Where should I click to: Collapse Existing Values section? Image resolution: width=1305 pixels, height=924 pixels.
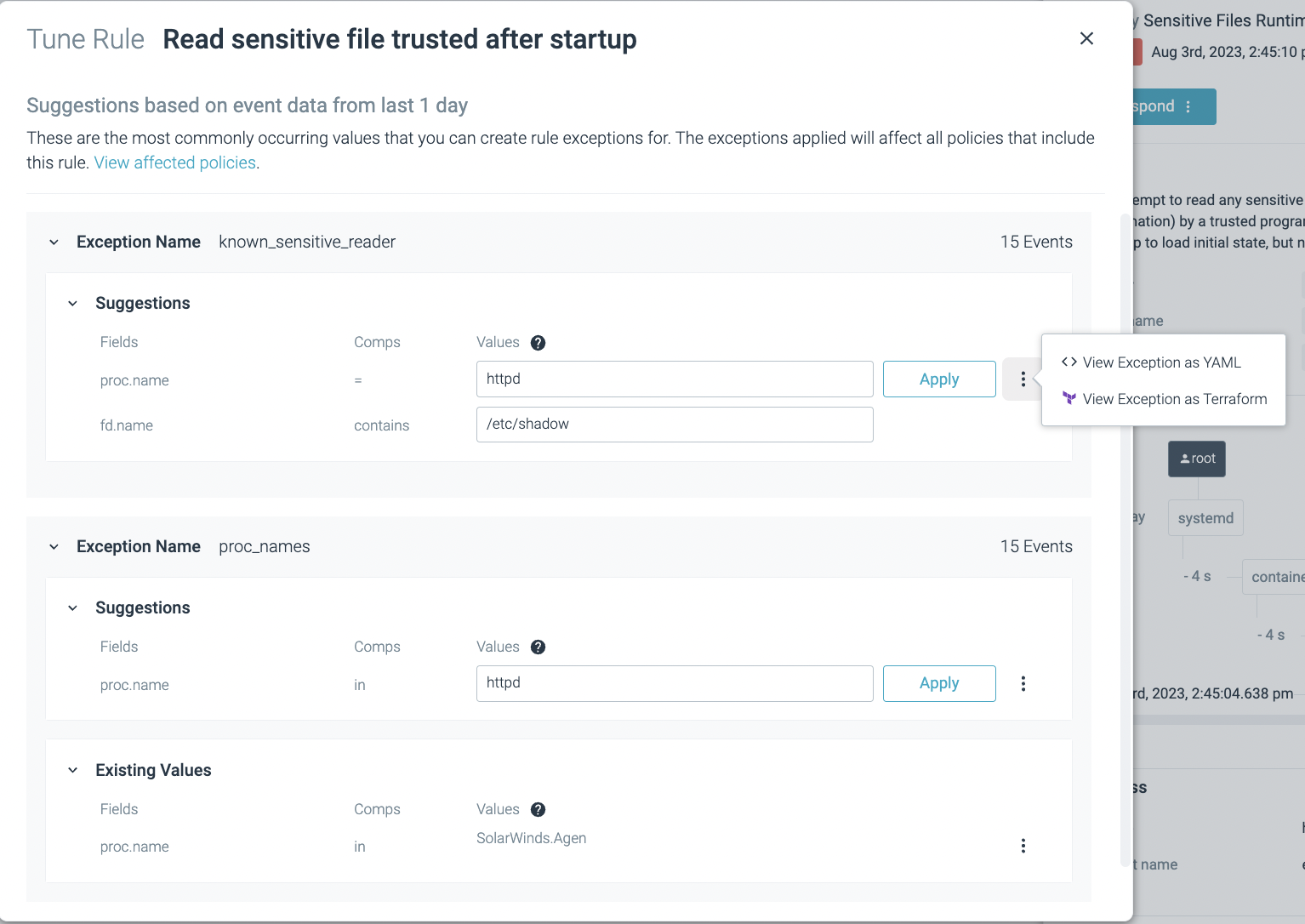[73, 771]
